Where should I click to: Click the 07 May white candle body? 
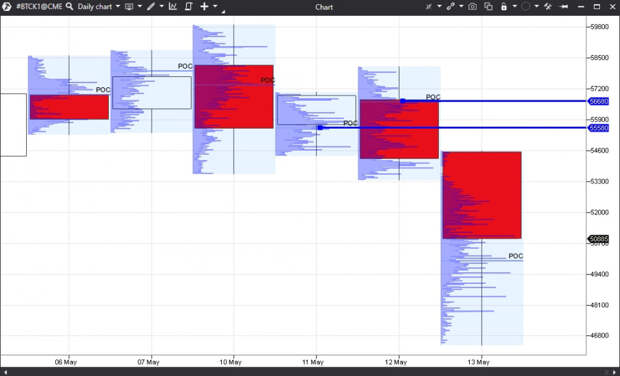pos(152,93)
